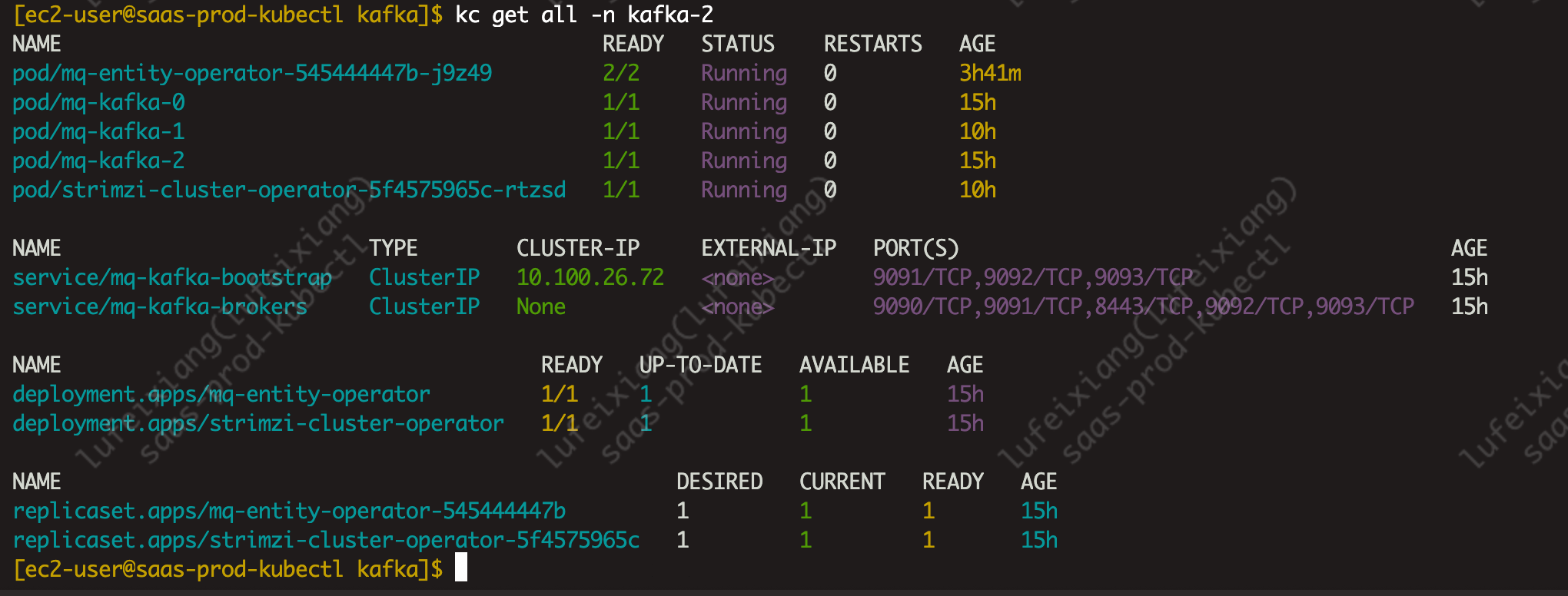Click ports '9091/TCP,9092/TCP,9093/TCP' of bootstrap service
Viewport: 1568px width, 596px height.
pos(1033,277)
